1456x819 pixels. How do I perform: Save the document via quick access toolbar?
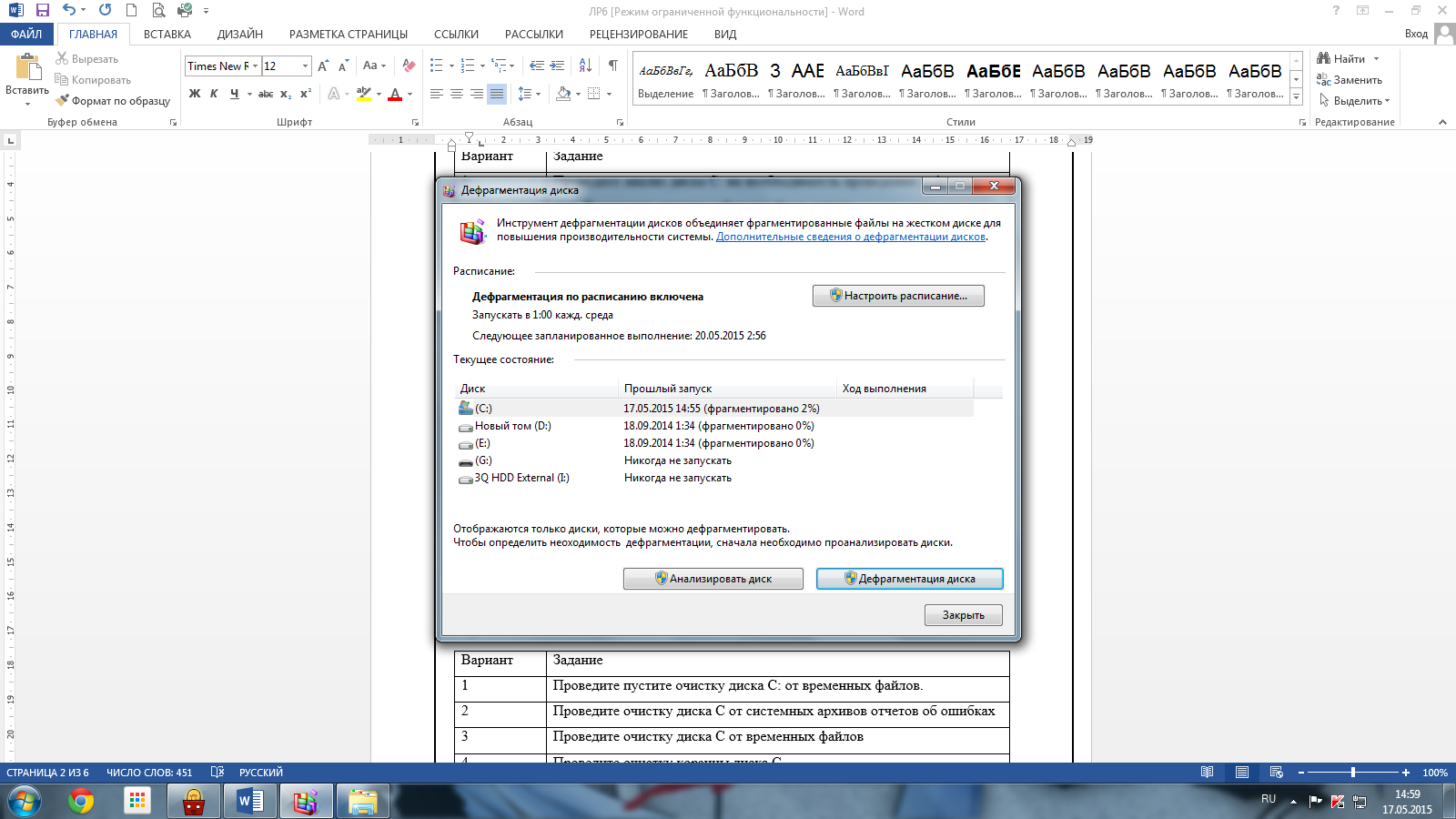point(42,11)
